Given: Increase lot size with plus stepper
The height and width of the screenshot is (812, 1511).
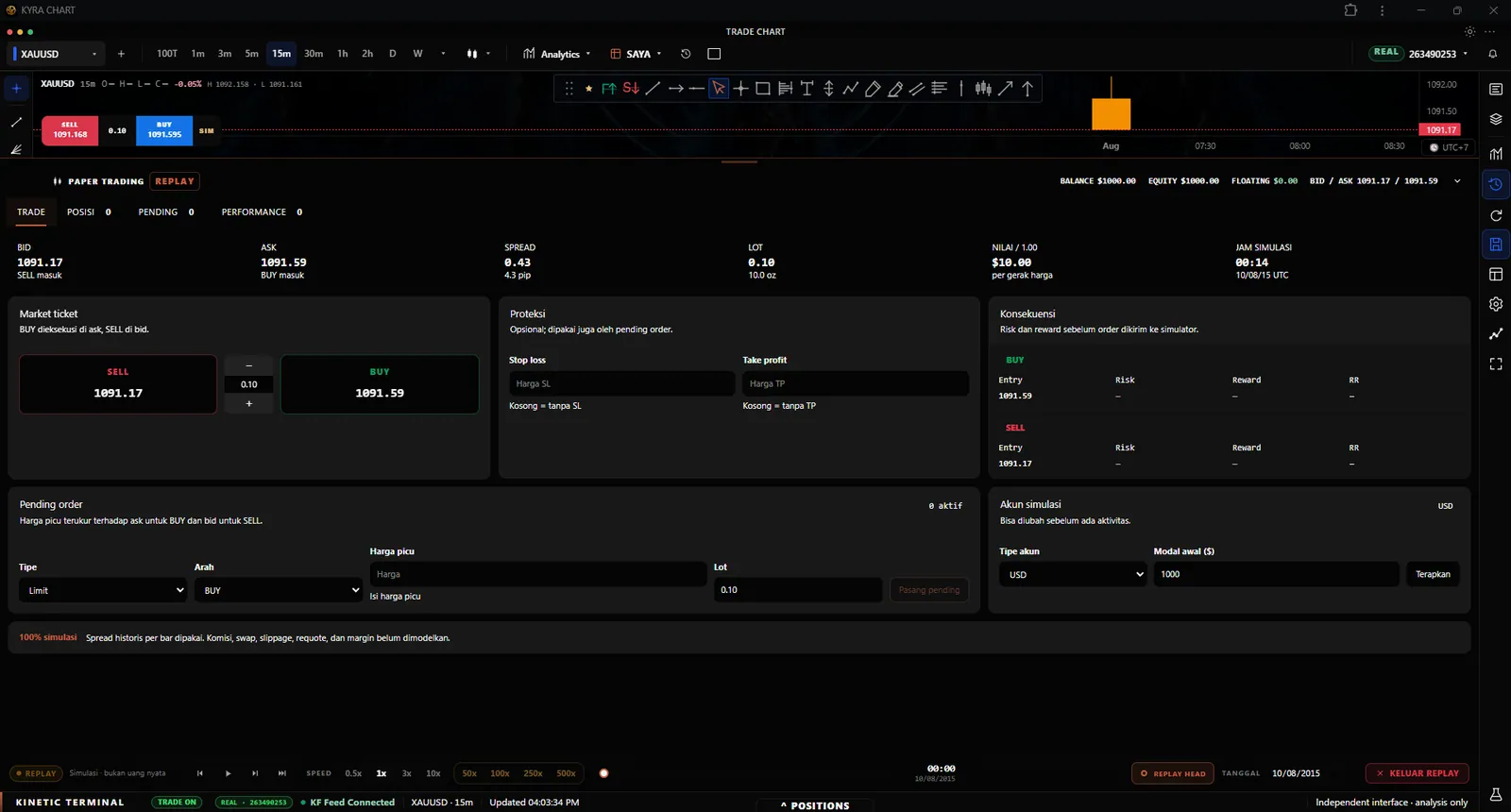Looking at the screenshot, I should tap(249, 404).
